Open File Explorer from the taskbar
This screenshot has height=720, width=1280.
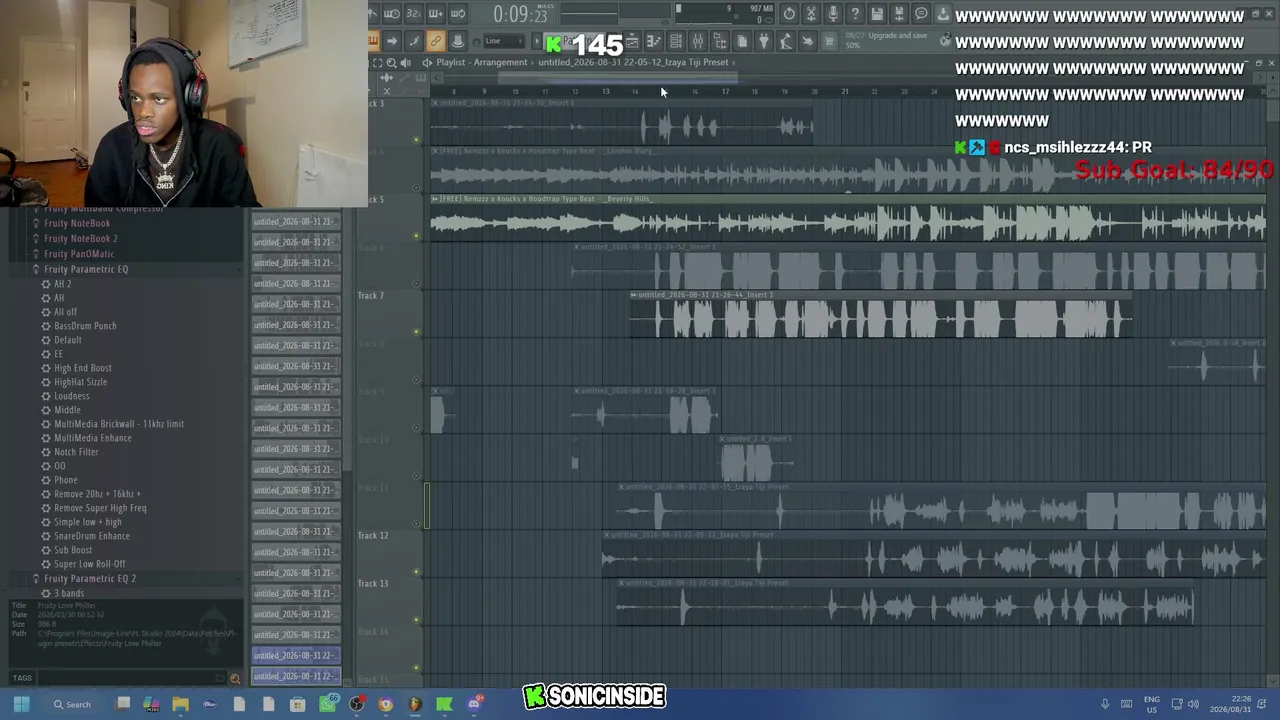(180, 704)
